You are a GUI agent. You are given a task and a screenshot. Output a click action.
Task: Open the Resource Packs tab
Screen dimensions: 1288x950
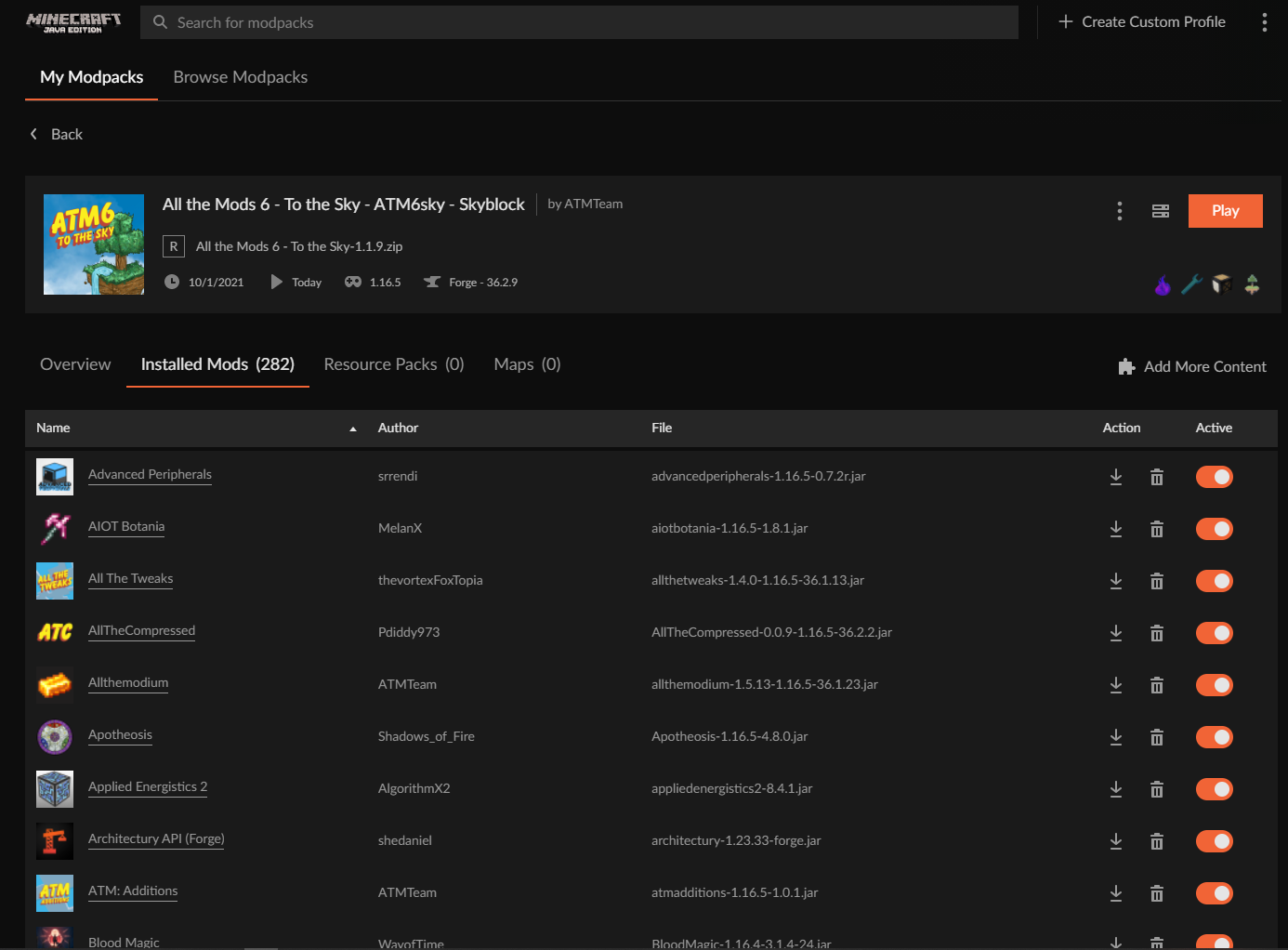click(x=393, y=364)
